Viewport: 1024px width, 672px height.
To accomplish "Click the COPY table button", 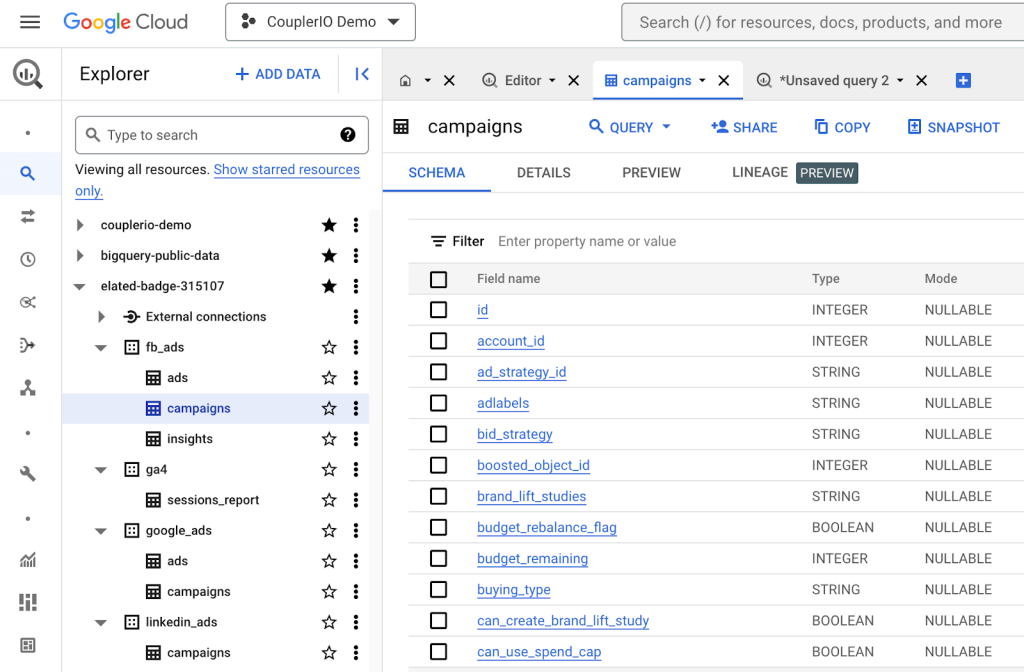I will coord(842,127).
